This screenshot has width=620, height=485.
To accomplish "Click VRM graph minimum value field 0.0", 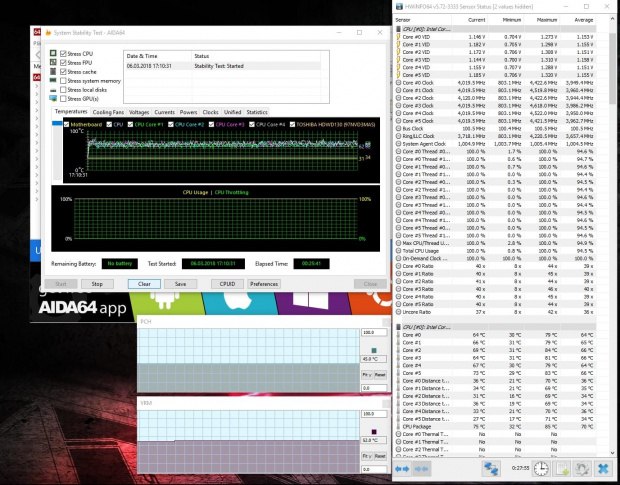I will tap(374, 470).
